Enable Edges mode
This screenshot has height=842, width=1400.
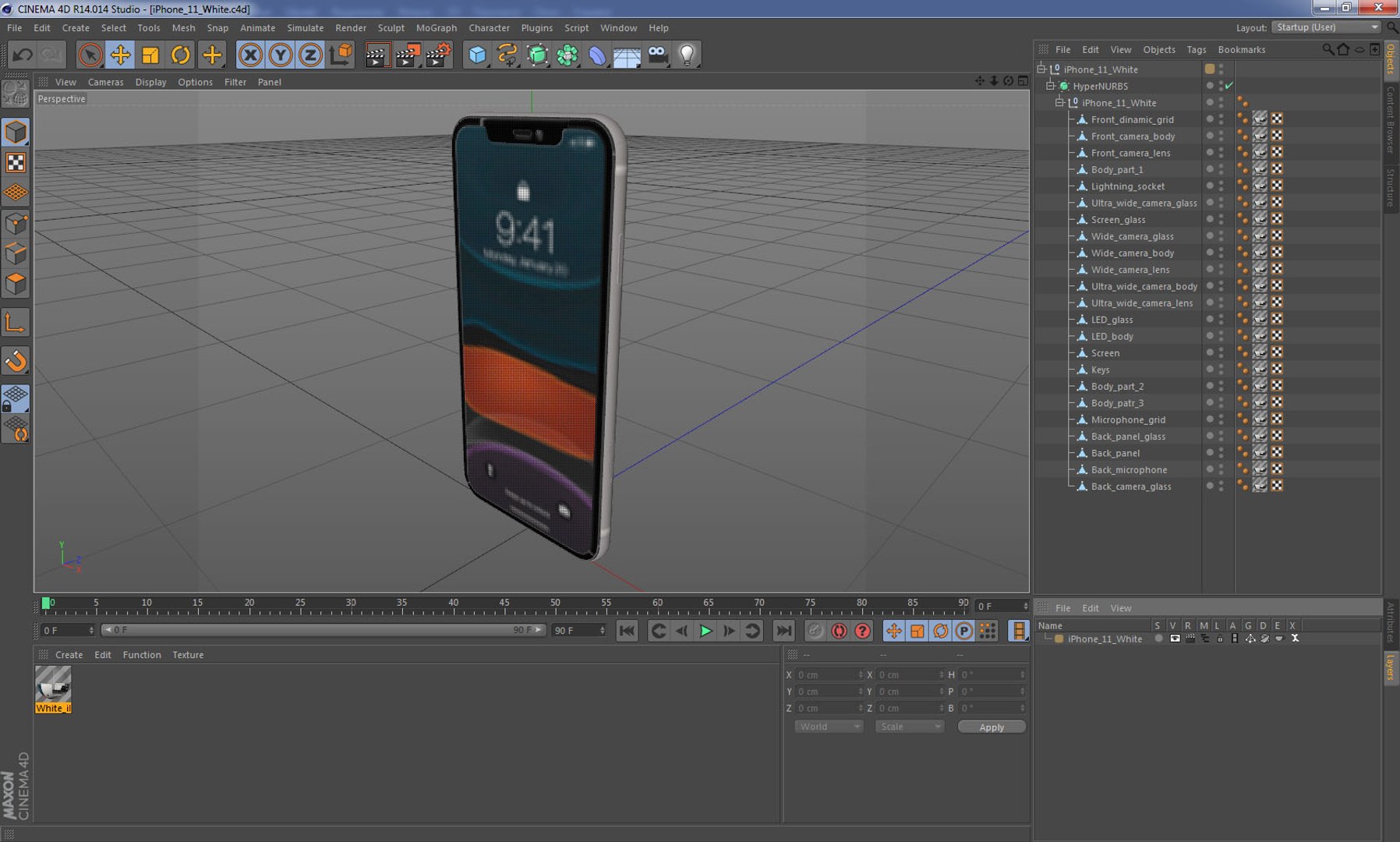click(16, 253)
